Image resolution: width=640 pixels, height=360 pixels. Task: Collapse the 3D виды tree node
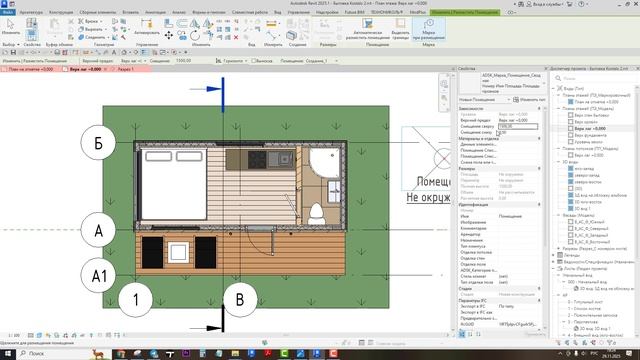559,162
